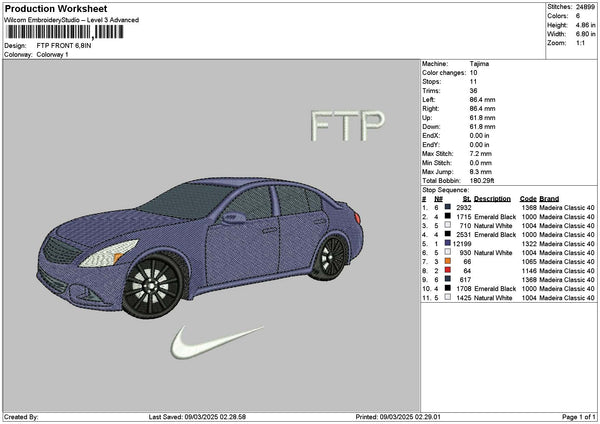The width and height of the screenshot is (600, 424).
Task: Click the Stitches value '24899'
Action: point(585,7)
